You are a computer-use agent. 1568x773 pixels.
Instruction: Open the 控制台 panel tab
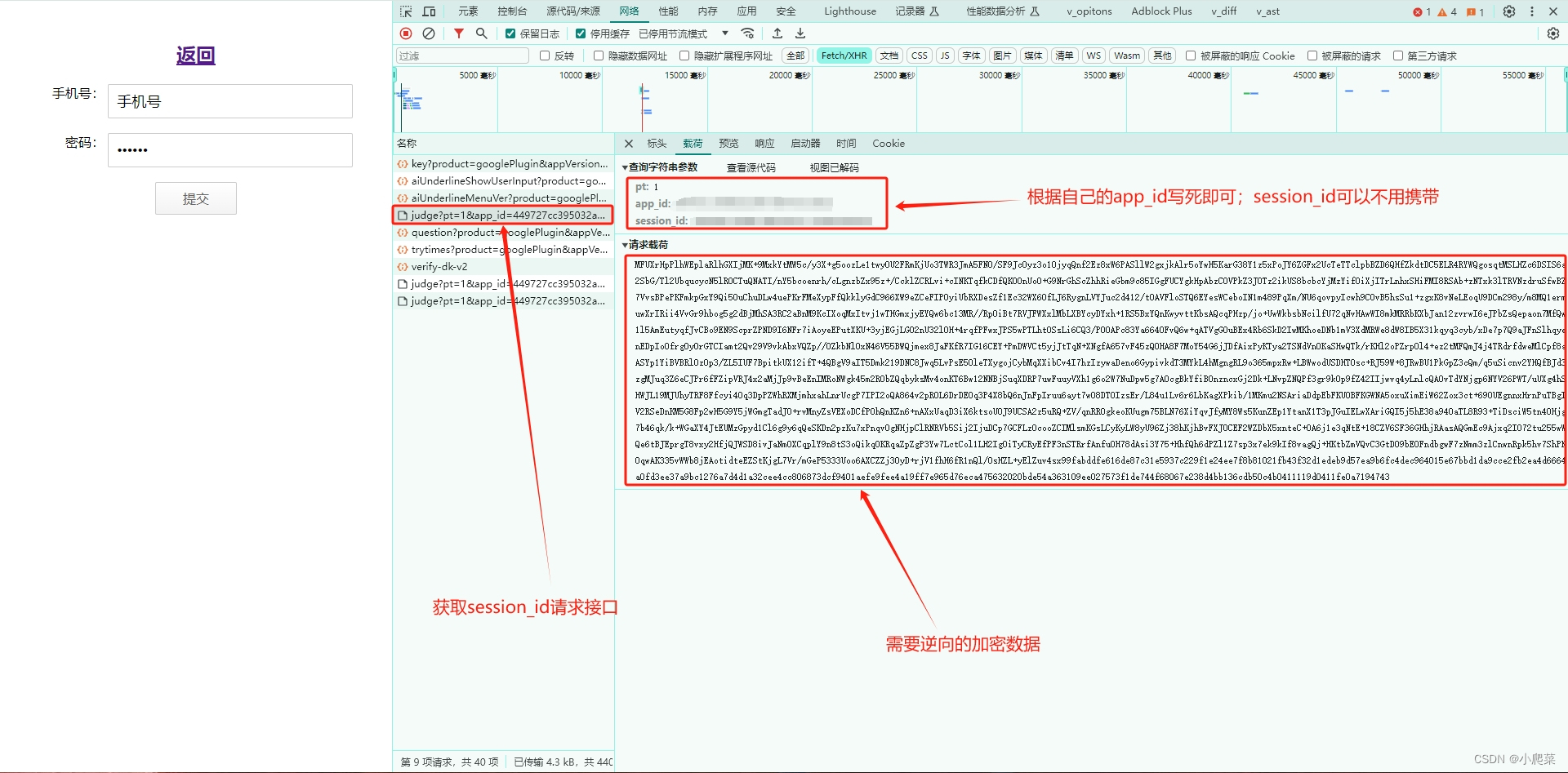512,11
